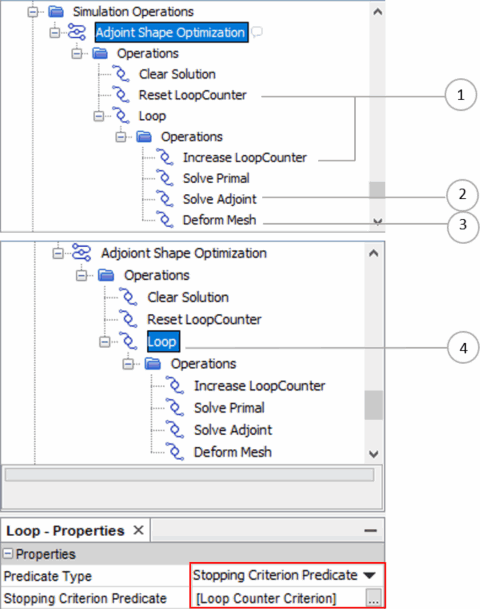Click the Deform Mesh icon in lower tree
Screen dimensions: 480x609
click(175, 452)
